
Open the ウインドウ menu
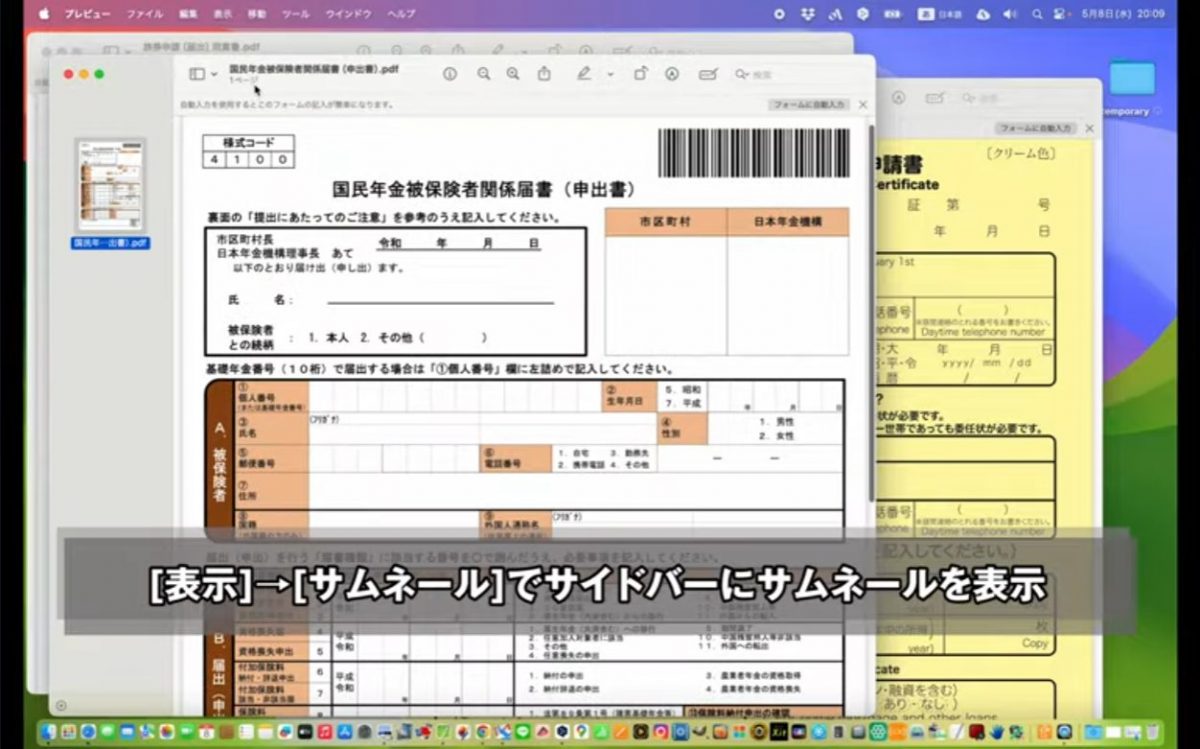coord(348,14)
